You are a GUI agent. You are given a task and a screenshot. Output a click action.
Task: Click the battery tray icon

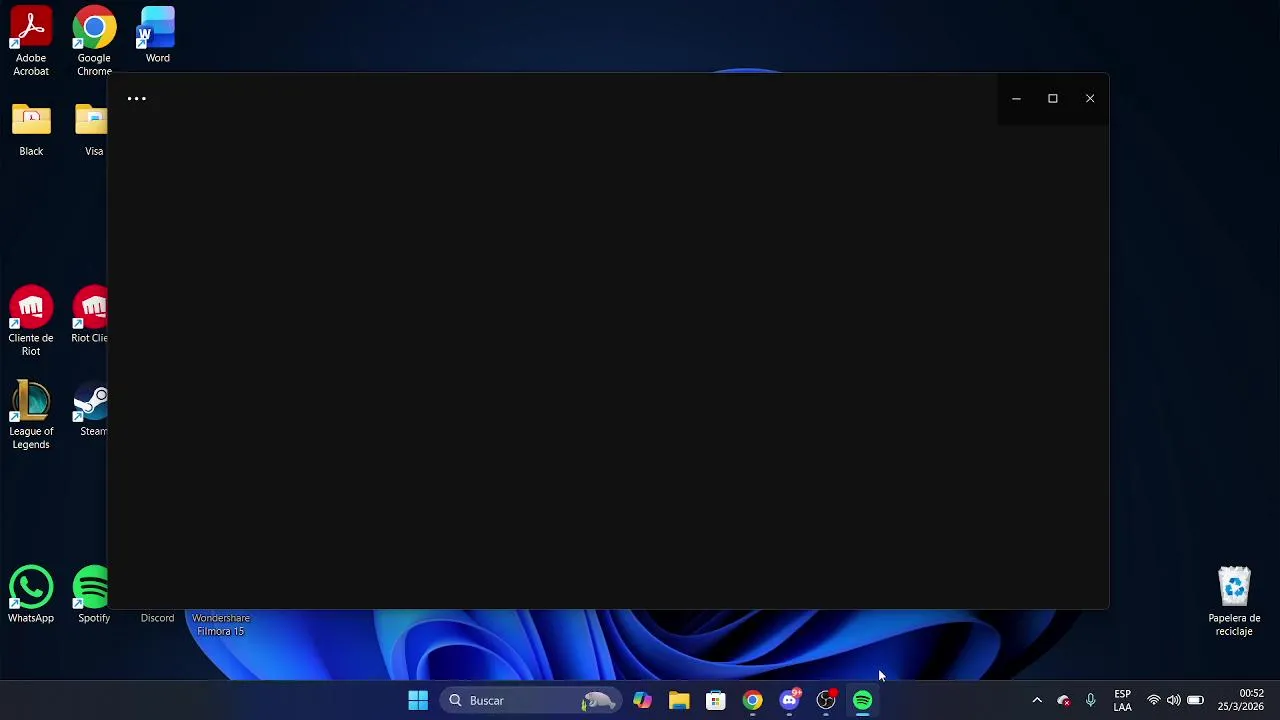point(1195,701)
